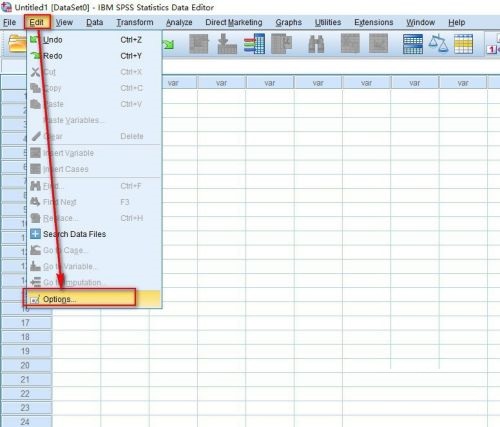Select the Cut menu entry
The width and height of the screenshot is (500, 427).
(x=95, y=72)
